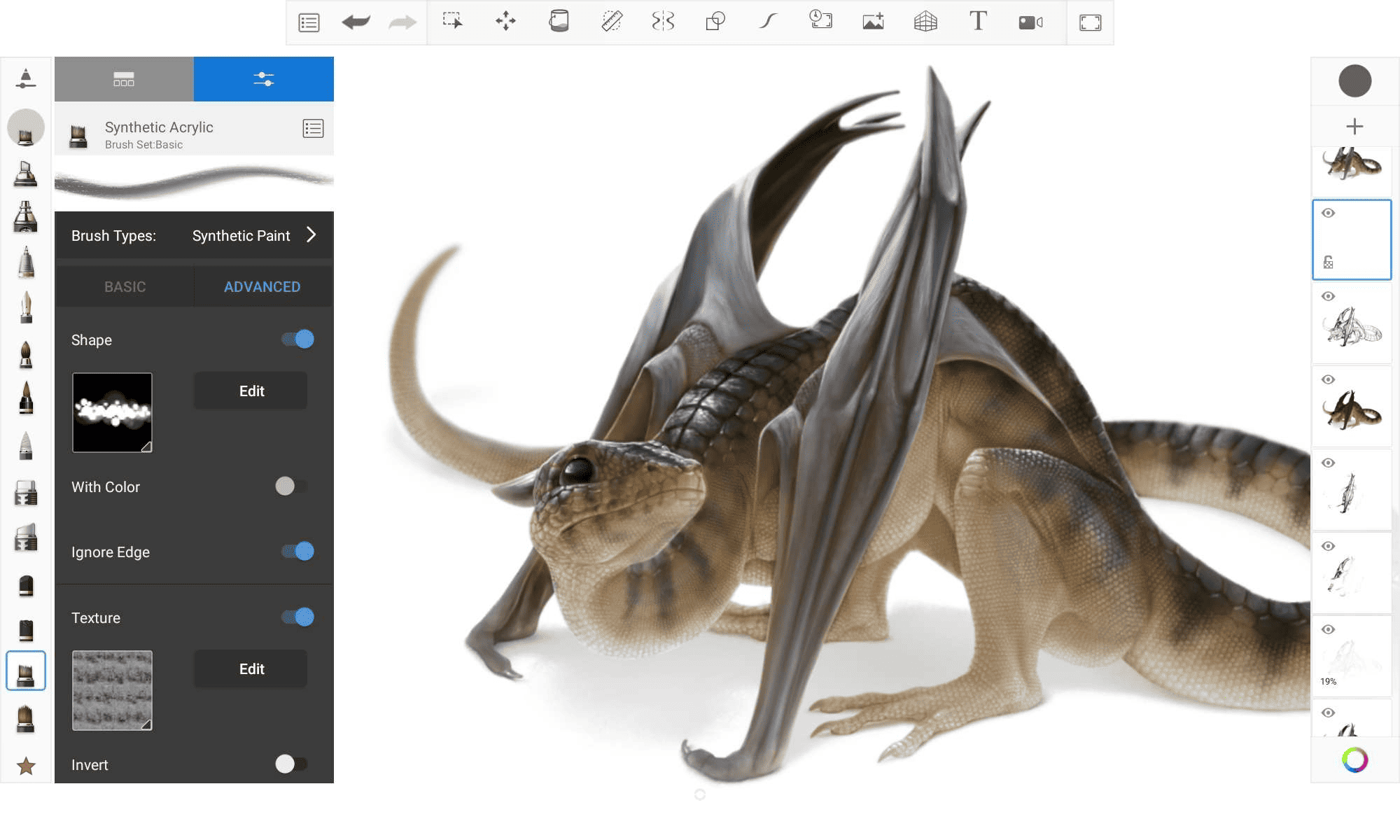Hide the selected layer's visibility
Image resolution: width=1400 pixels, height=840 pixels.
1328,213
